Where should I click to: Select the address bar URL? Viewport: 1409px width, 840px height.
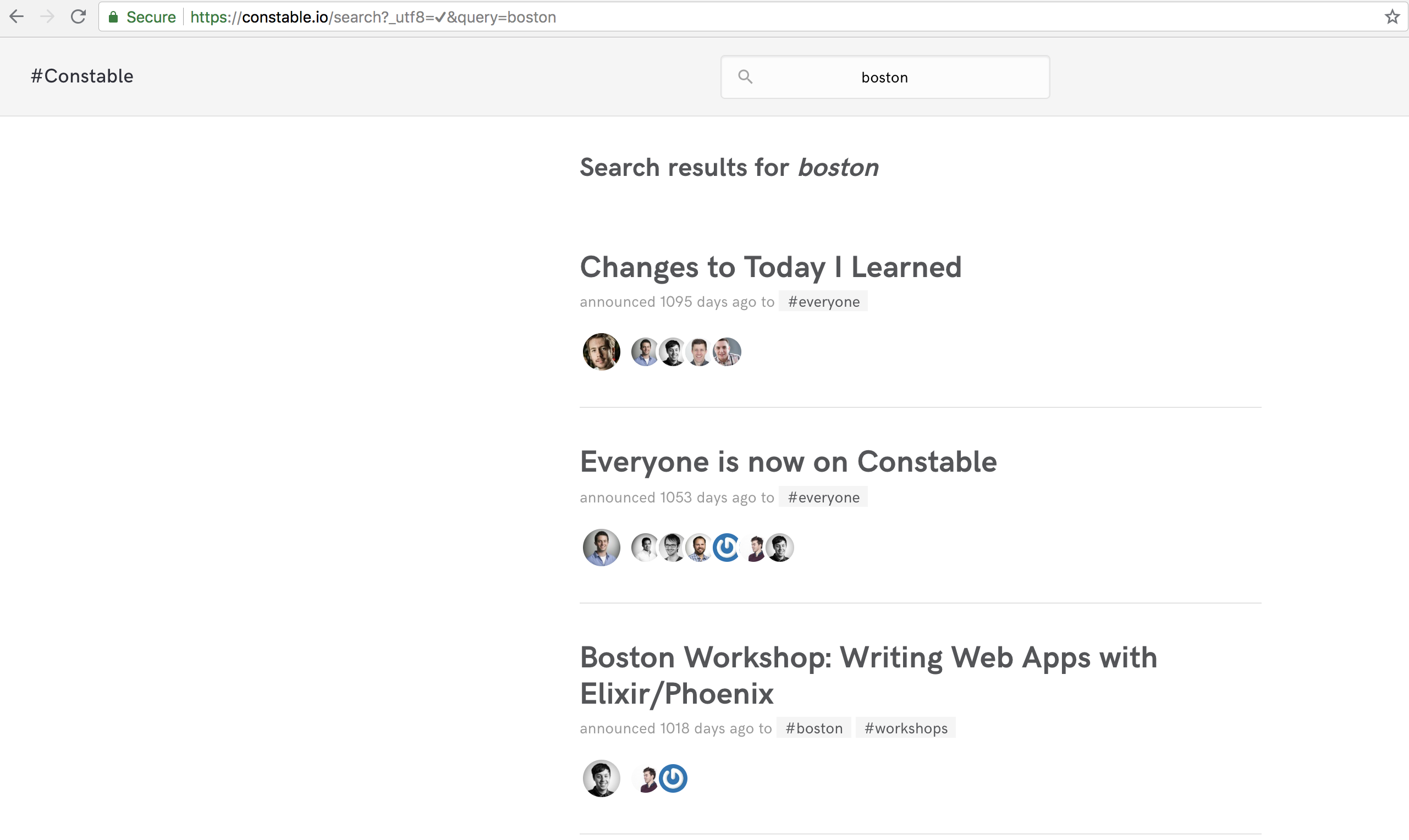point(373,16)
